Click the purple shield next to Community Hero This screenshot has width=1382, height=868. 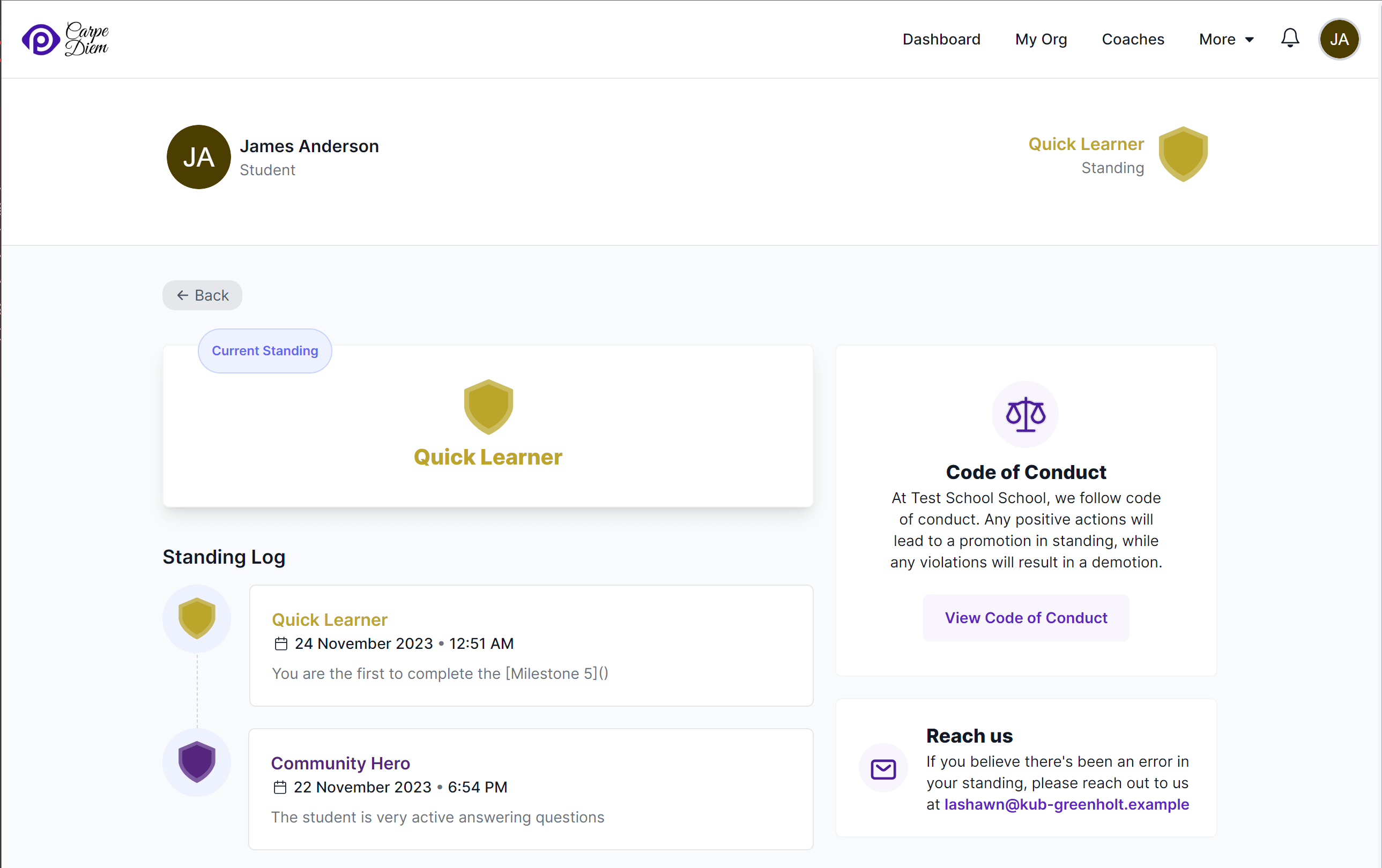point(197,762)
